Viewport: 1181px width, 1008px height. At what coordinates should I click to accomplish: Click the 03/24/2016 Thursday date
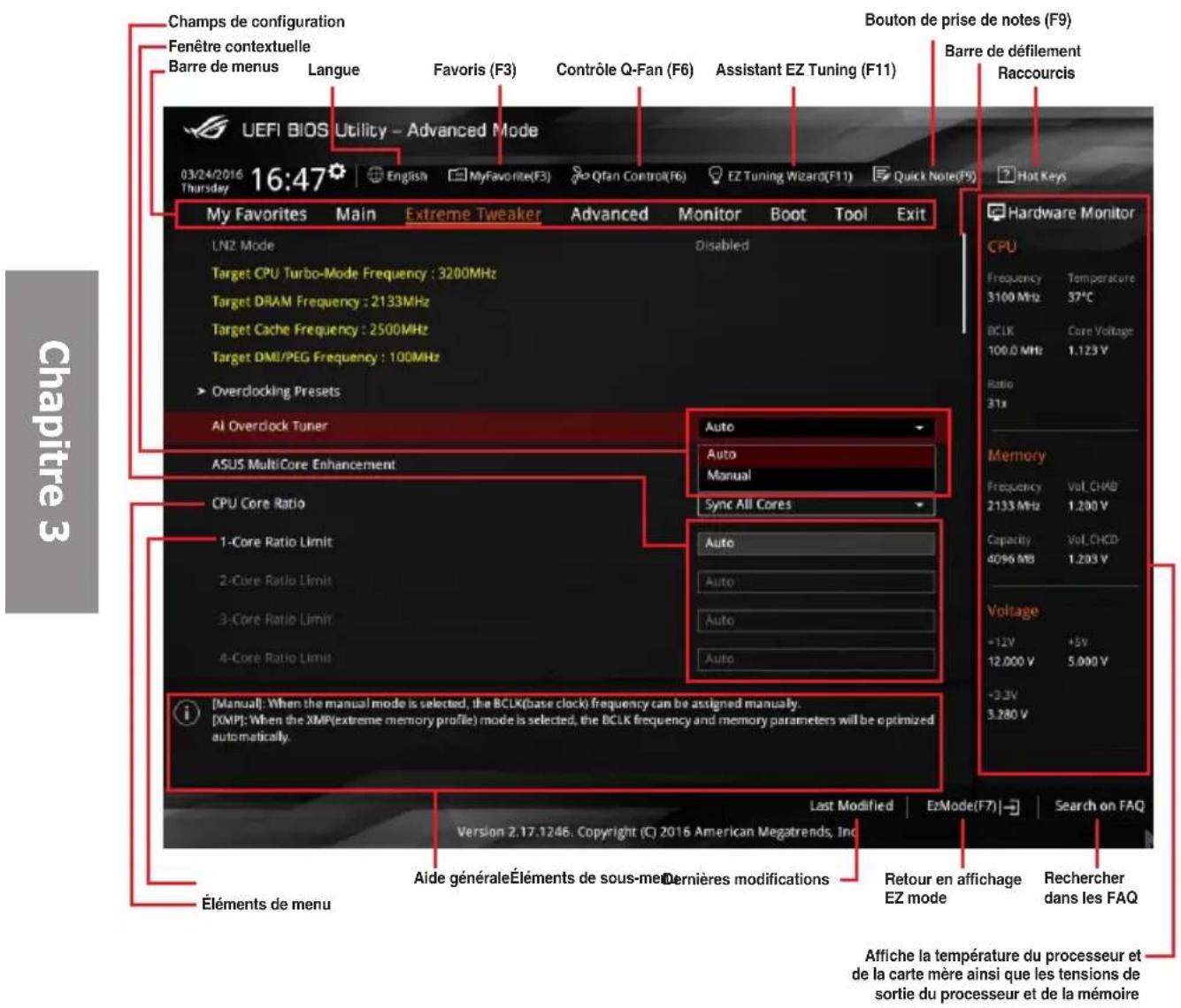click(211, 181)
